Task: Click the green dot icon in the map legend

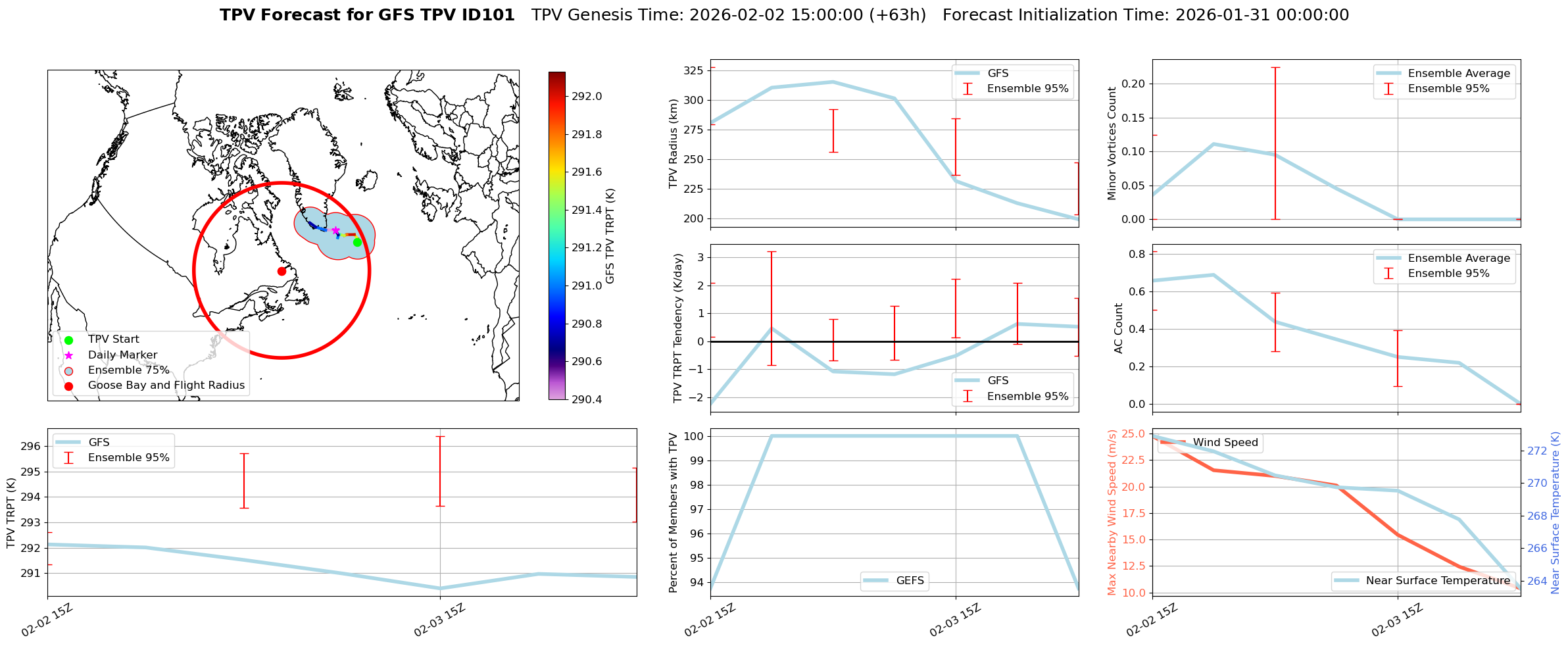Action: [x=68, y=340]
